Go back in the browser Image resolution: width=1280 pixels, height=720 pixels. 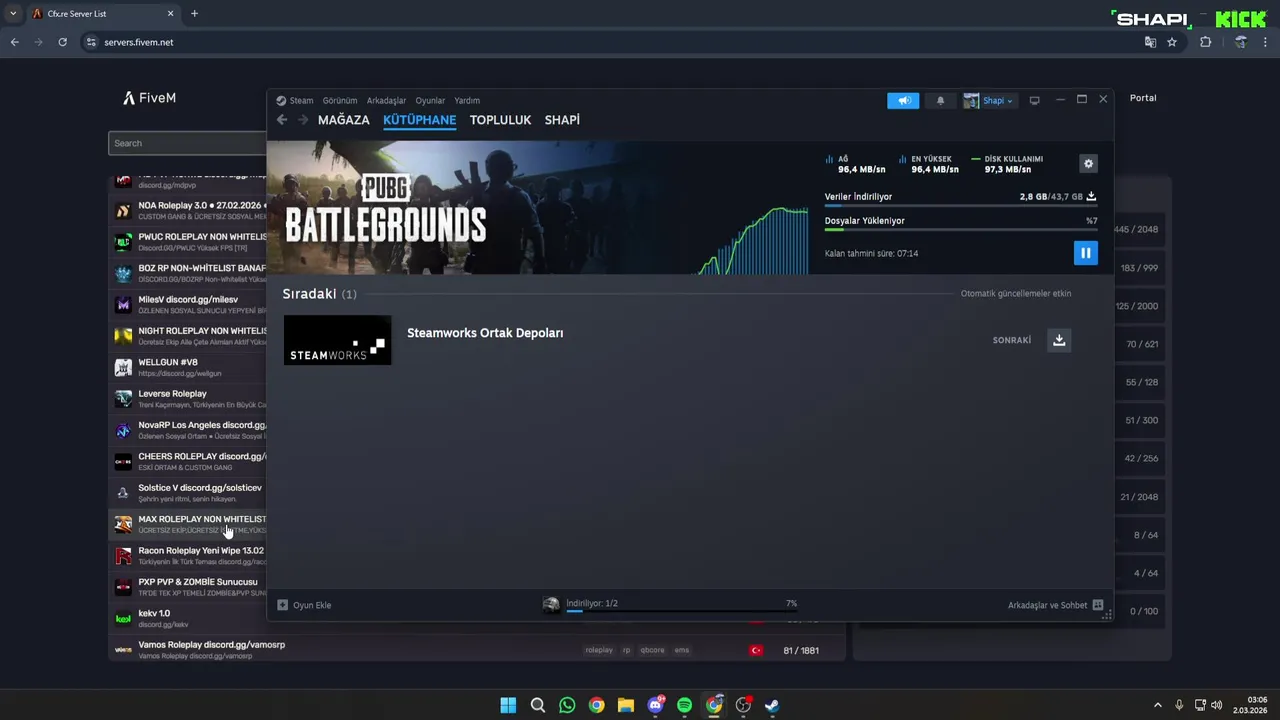[14, 42]
